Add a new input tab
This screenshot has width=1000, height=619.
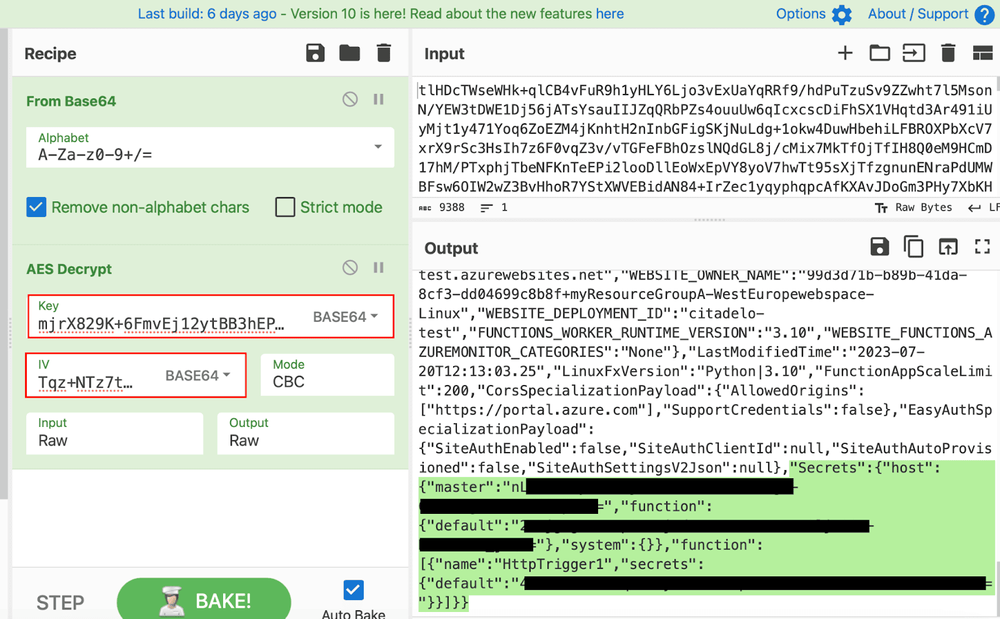tap(845, 54)
